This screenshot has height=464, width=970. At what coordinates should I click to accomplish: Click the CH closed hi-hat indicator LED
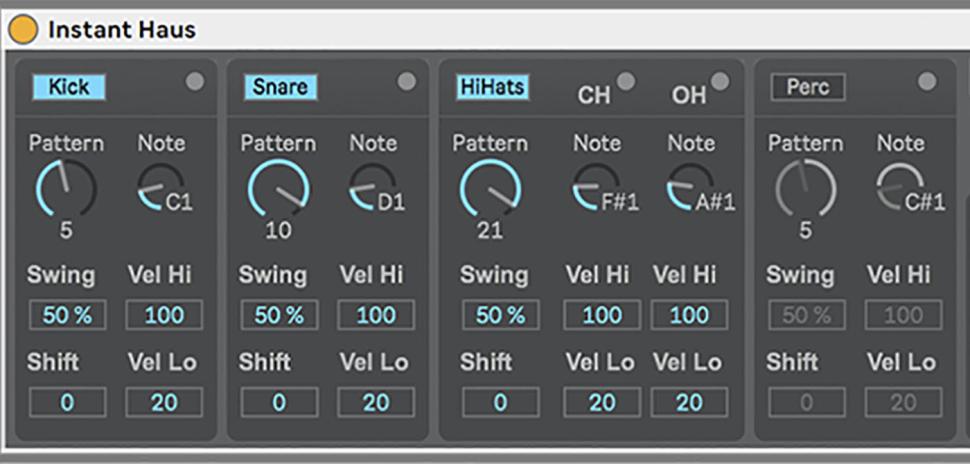coord(626,82)
